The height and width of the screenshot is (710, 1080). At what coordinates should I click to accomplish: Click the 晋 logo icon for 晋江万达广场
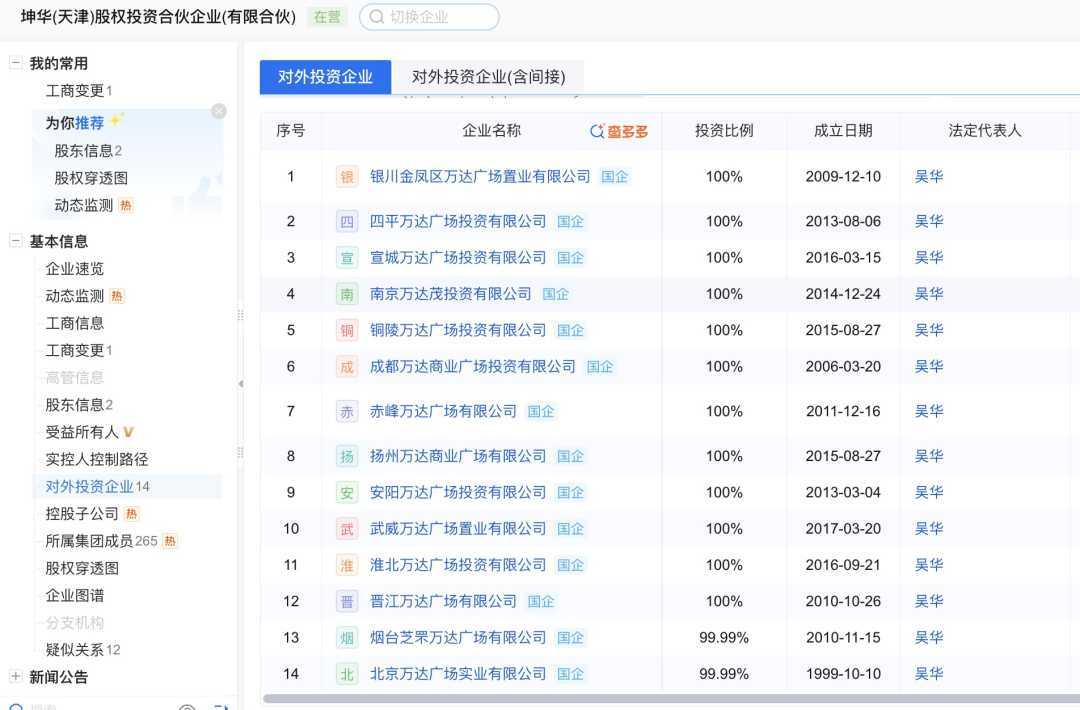point(347,601)
